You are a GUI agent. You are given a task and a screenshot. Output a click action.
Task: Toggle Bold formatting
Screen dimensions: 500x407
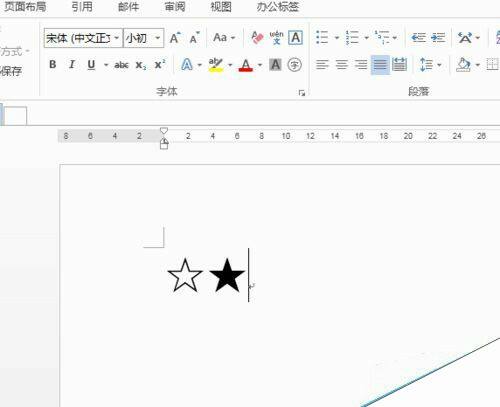53,64
